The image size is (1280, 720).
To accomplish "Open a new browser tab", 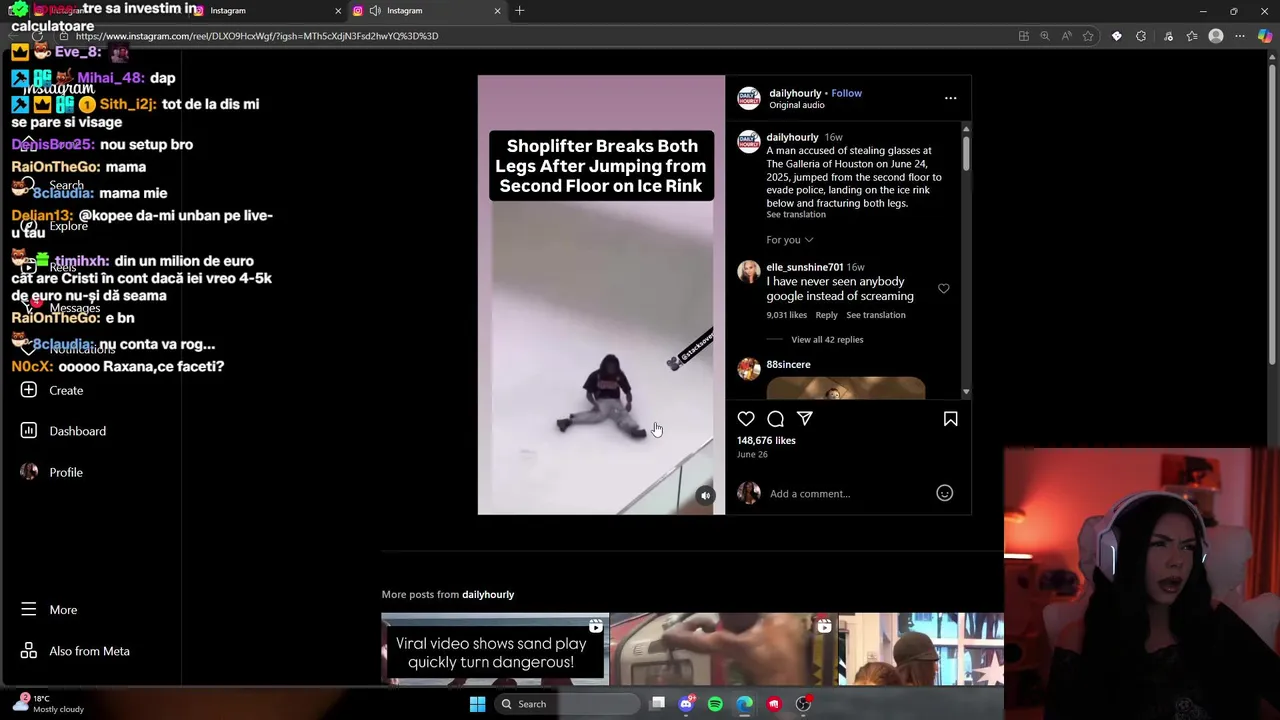I will (519, 11).
